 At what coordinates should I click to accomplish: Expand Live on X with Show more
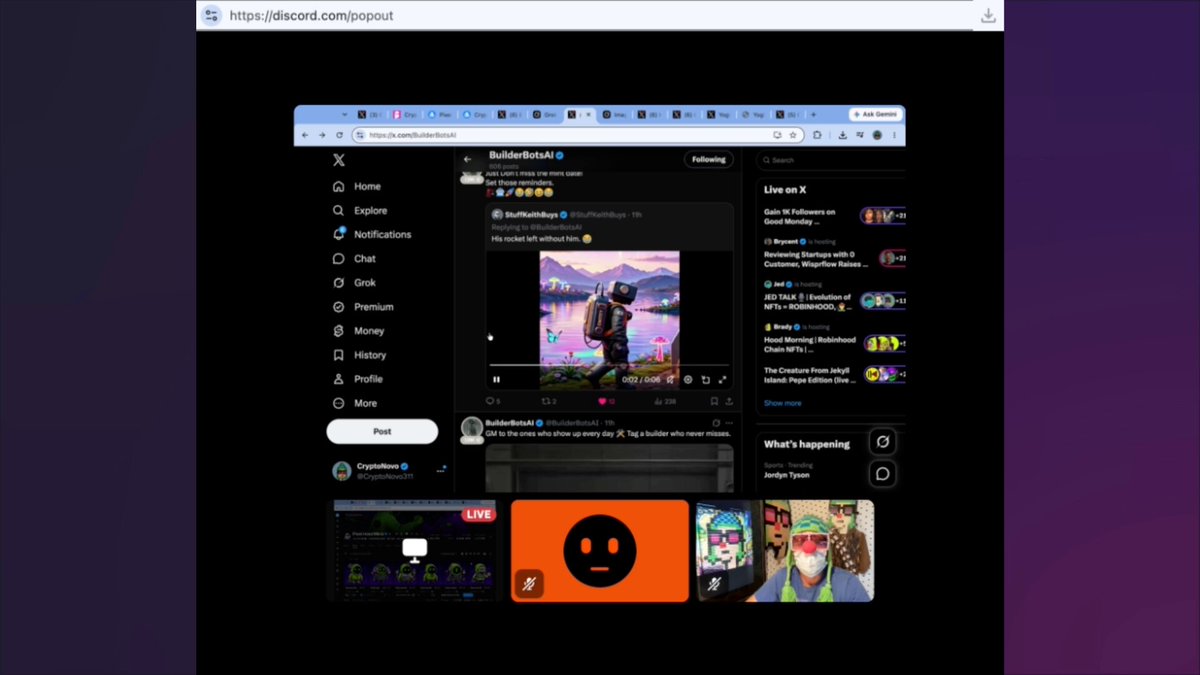[x=783, y=403]
